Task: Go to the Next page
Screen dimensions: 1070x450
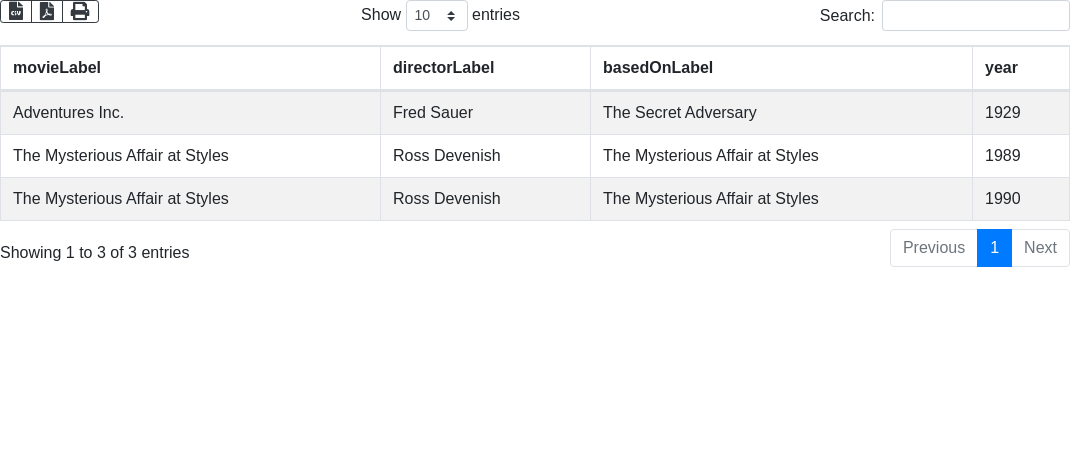Action: pos(1040,248)
